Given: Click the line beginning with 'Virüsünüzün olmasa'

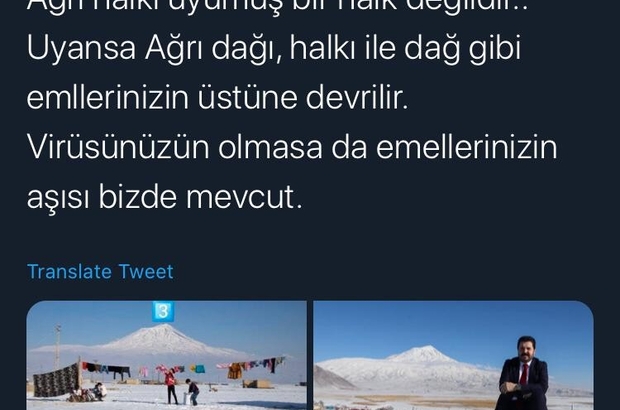Looking at the screenshot, I should pos(292,147).
